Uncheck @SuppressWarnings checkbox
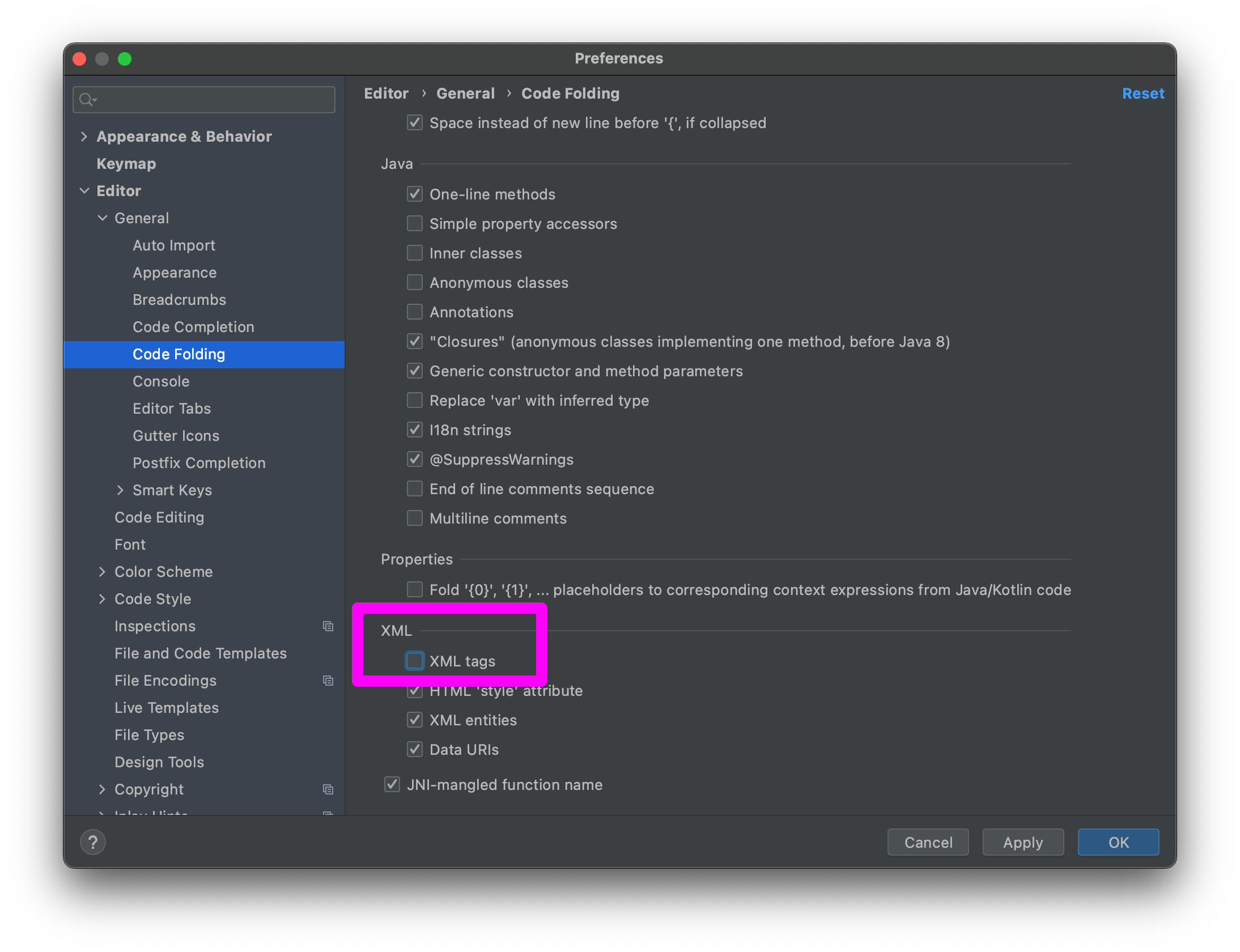The image size is (1240, 952). [x=415, y=460]
